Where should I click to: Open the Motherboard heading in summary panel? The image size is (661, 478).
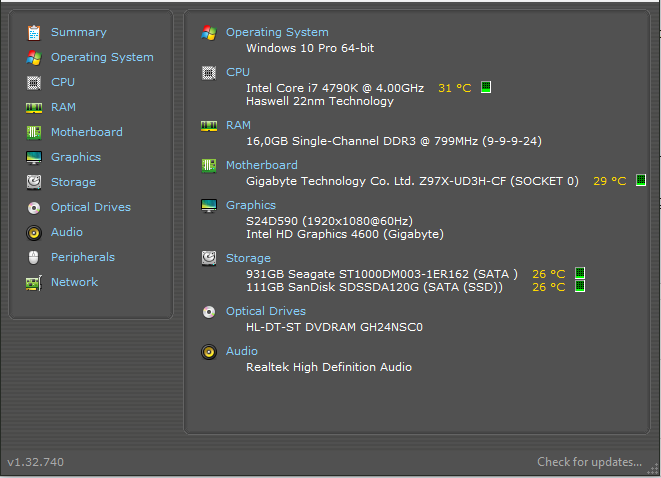click(261, 165)
